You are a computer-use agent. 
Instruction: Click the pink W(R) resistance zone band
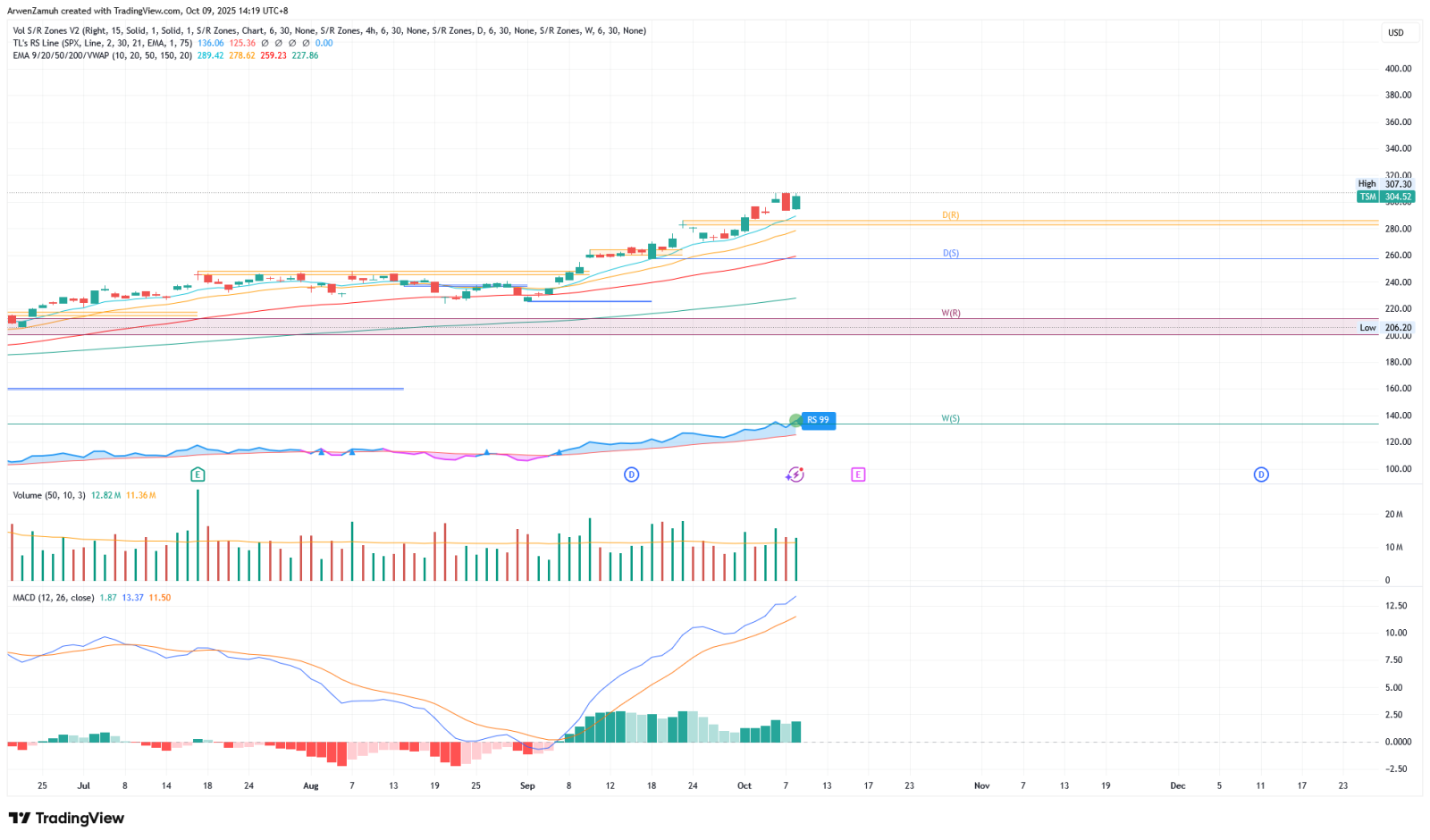tap(626, 326)
